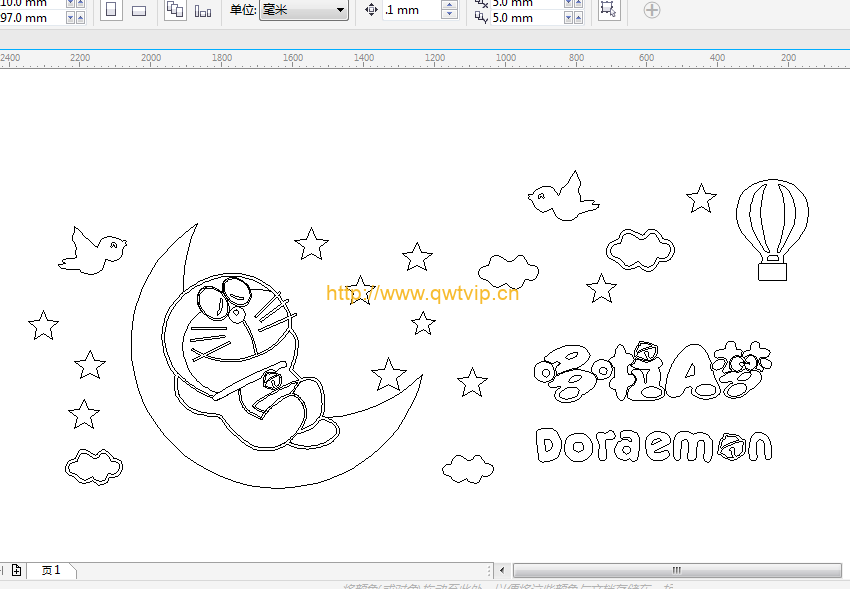Decrease the duplicate distance Y value
This screenshot has width=850, height=589.
(568, 18)
